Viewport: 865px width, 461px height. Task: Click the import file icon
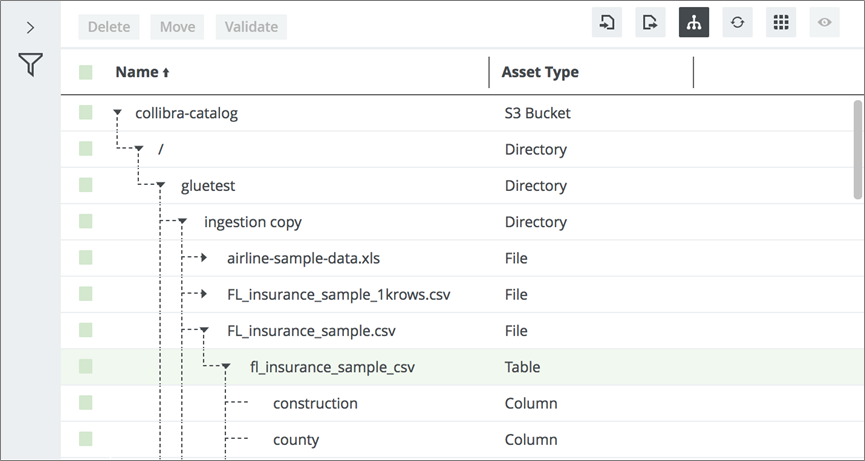pyautogui.click(x=606, y=23)
